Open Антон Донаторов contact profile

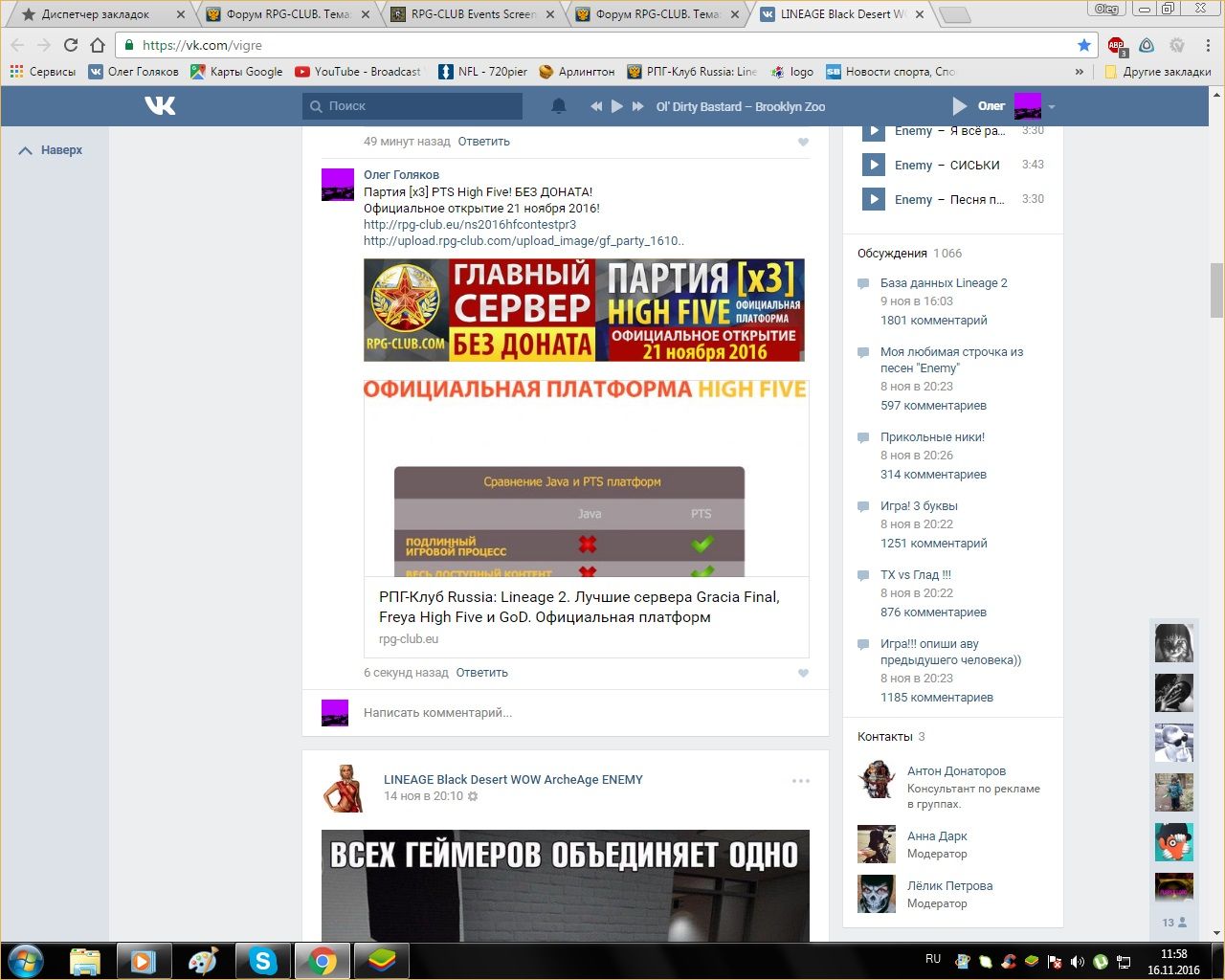(x=956, y=771)
